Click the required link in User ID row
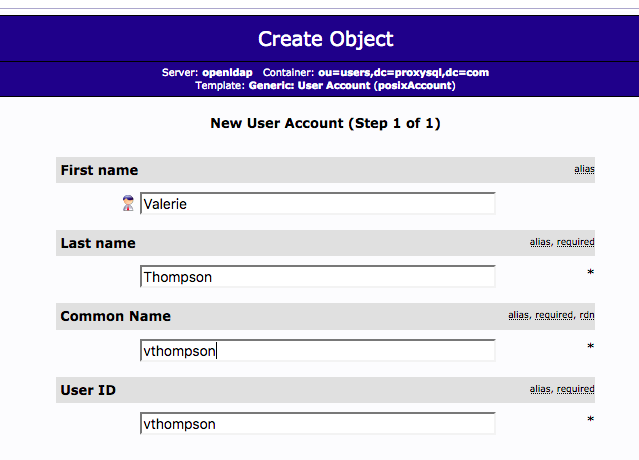The height and width of the screenshot is (460, 639). click(576, 389)
